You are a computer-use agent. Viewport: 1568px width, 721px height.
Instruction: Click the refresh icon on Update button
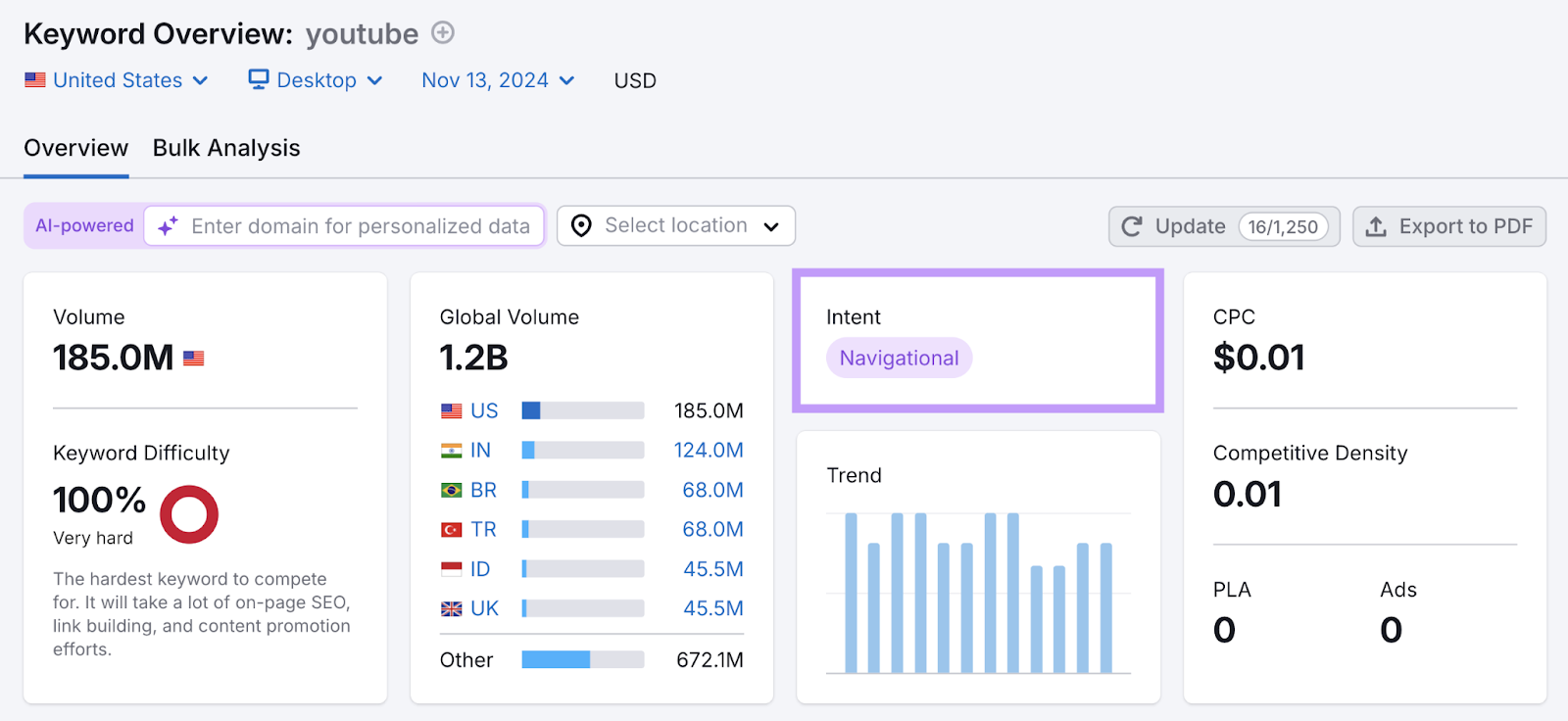1132,226
